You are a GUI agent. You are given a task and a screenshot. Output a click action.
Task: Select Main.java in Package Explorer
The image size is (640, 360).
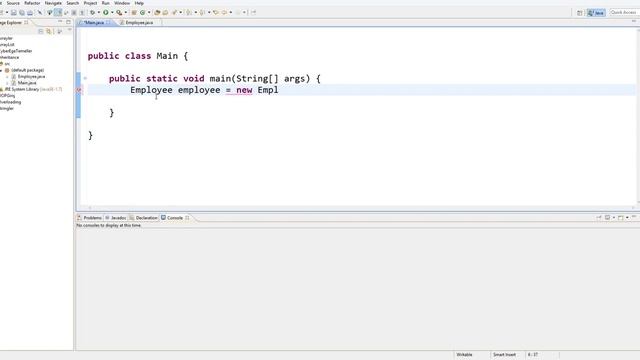coord(24,83)
